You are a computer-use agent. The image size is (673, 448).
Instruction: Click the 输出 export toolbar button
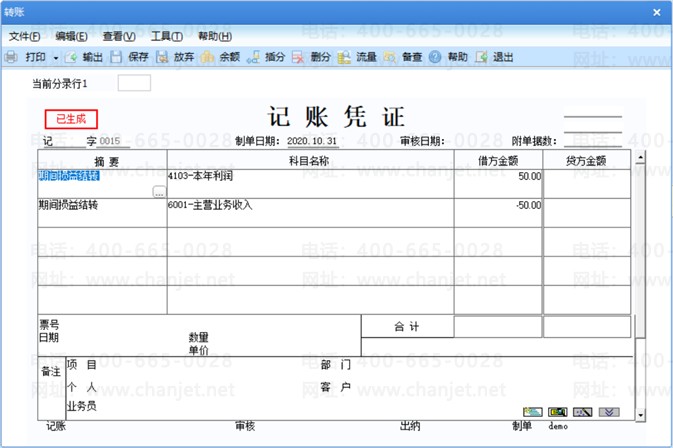tap(84, 57)
